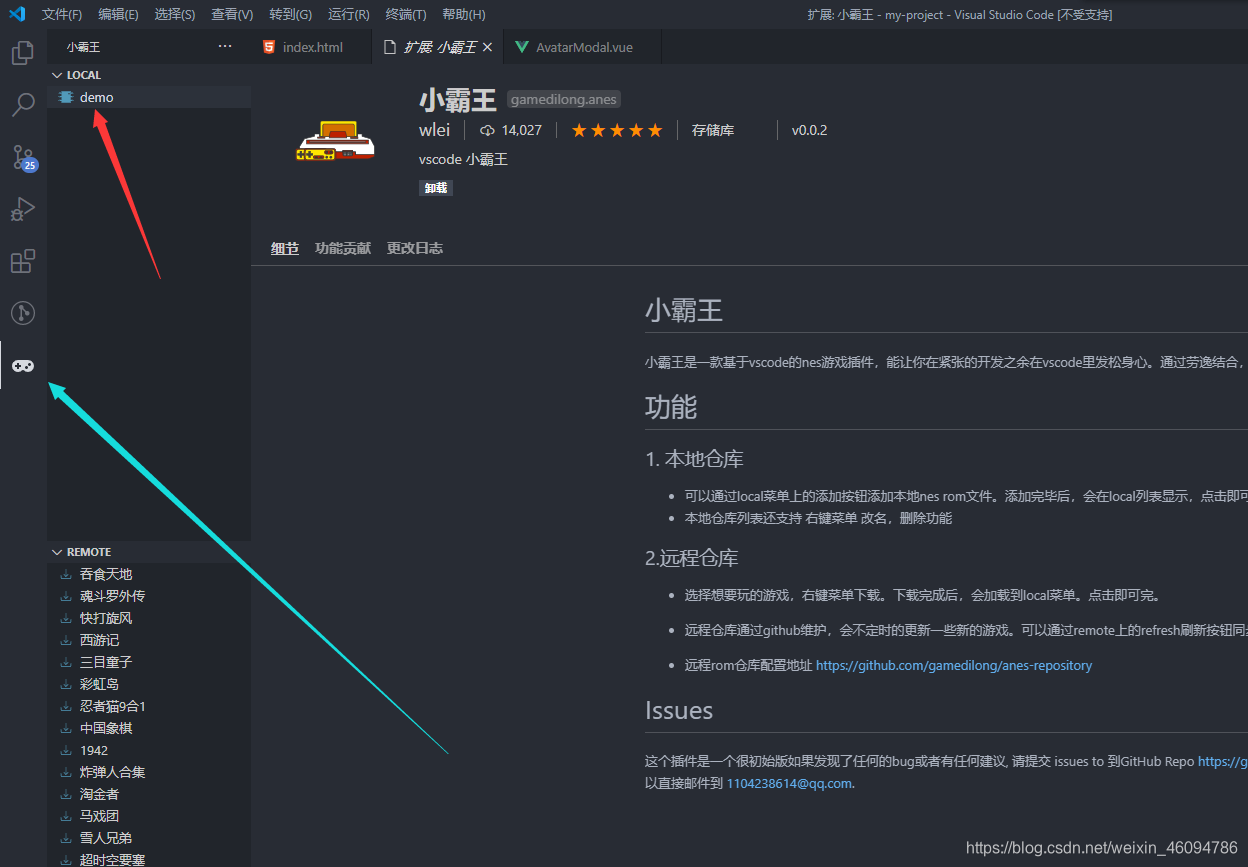Open the Run and Debug view
This screenshot has height=867, width=1248.
(x=23, y=209)
